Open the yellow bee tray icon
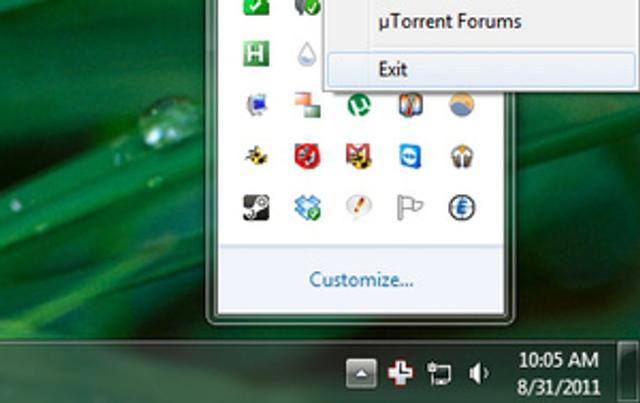 (256, 156)
